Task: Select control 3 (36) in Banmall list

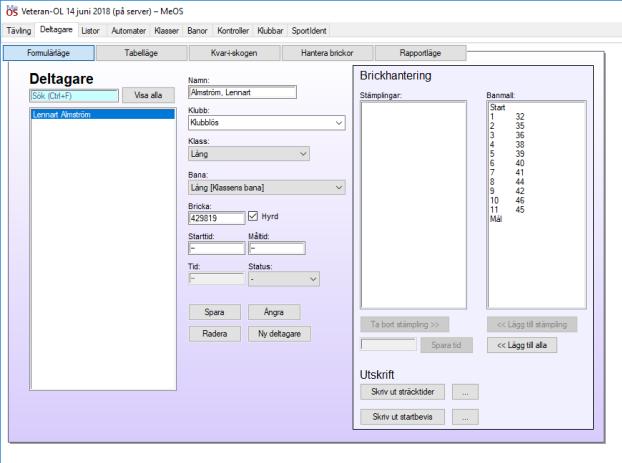Action: [536, 135]
